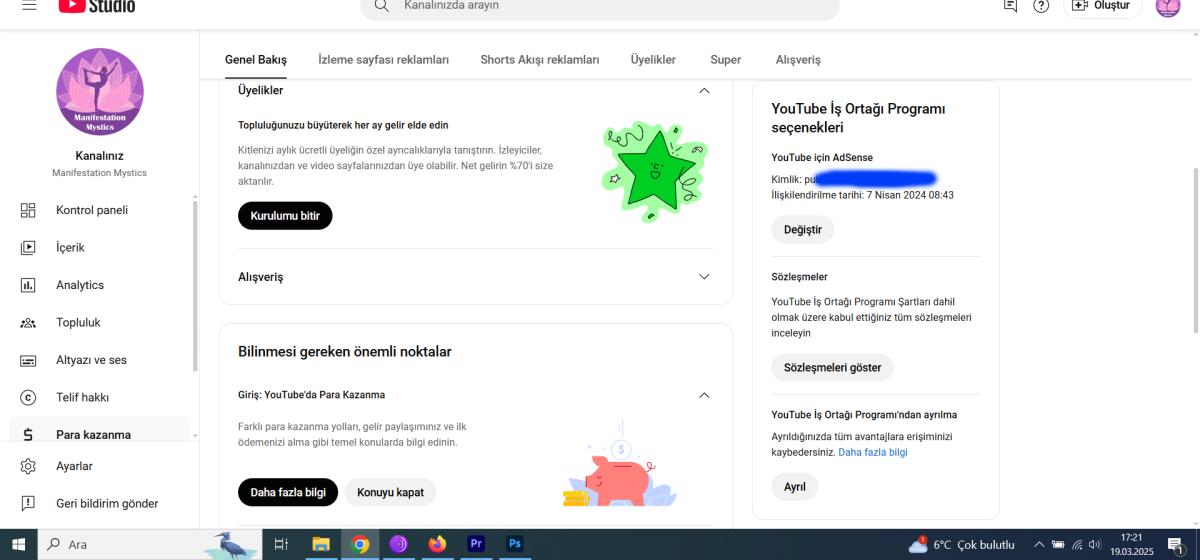This screenshot has height=560, width=1200.
Task: Click the green star memberships illustration
Action: point(655,171)
